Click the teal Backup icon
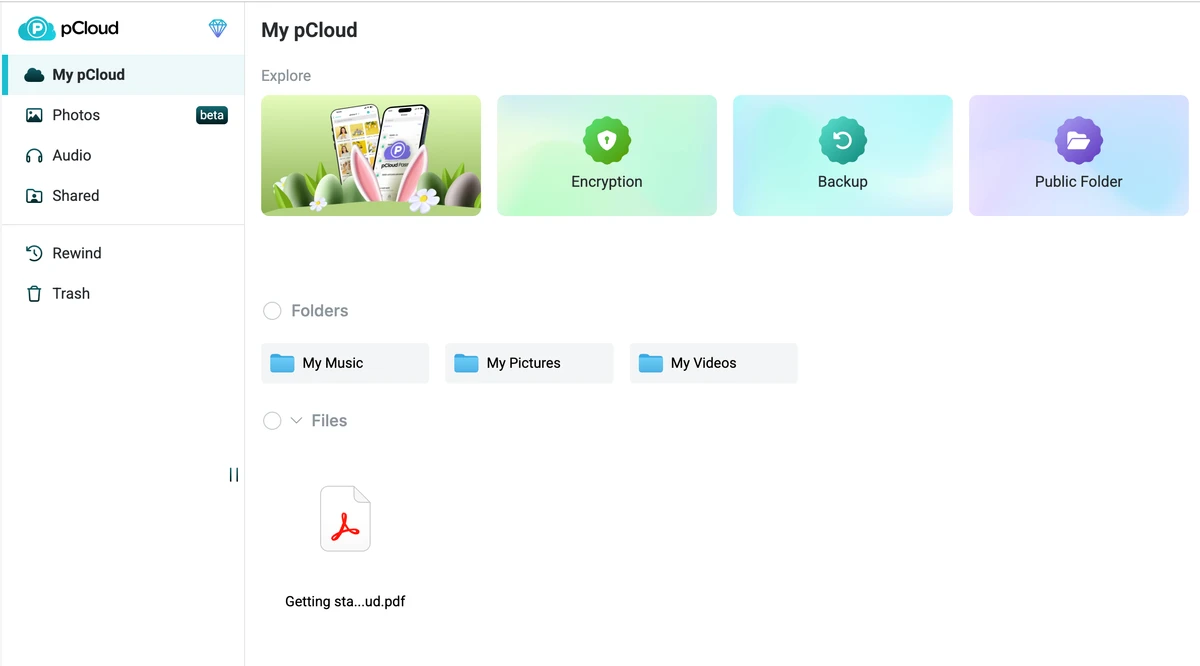The image size is (1200, 666). click(x=843, y=141)
